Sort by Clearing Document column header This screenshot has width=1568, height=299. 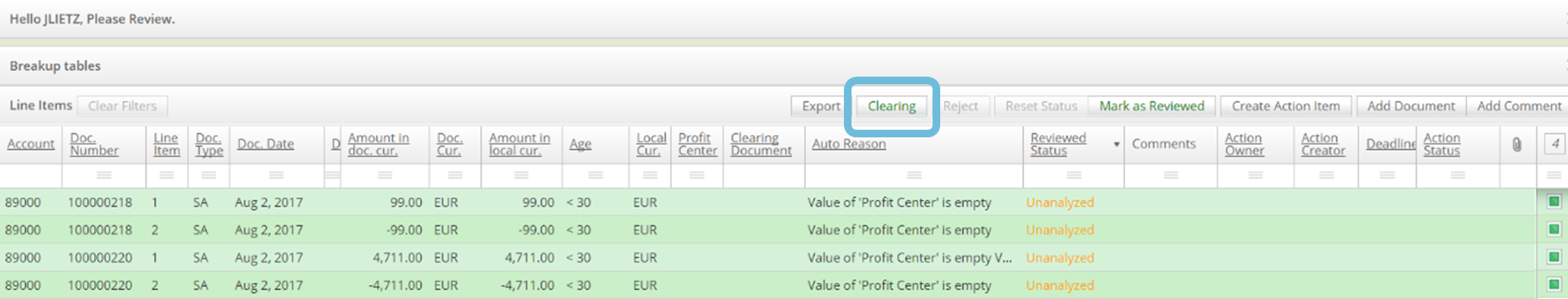760,144
